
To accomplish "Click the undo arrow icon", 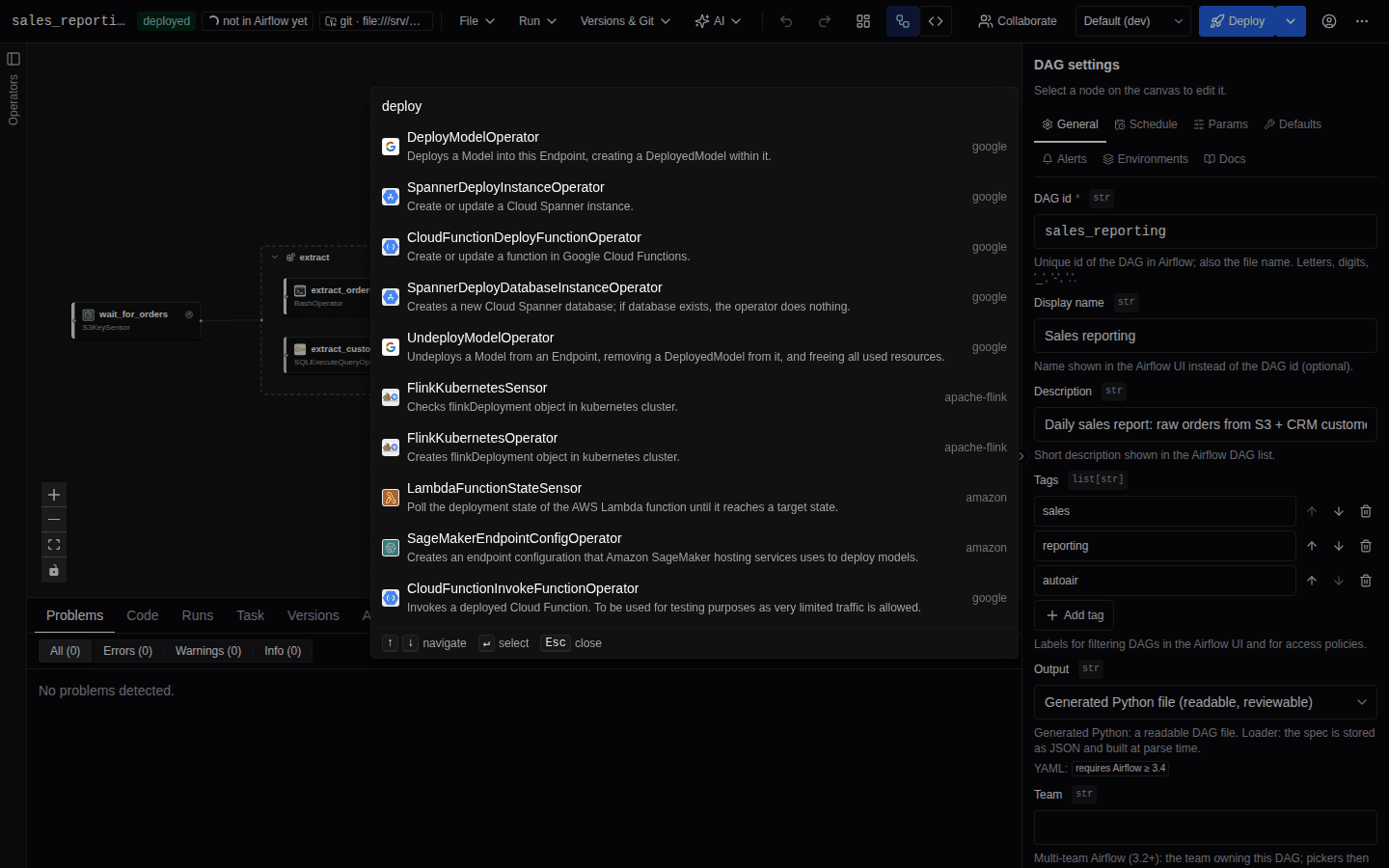I will pyautogui.click(x=786, y=21).
